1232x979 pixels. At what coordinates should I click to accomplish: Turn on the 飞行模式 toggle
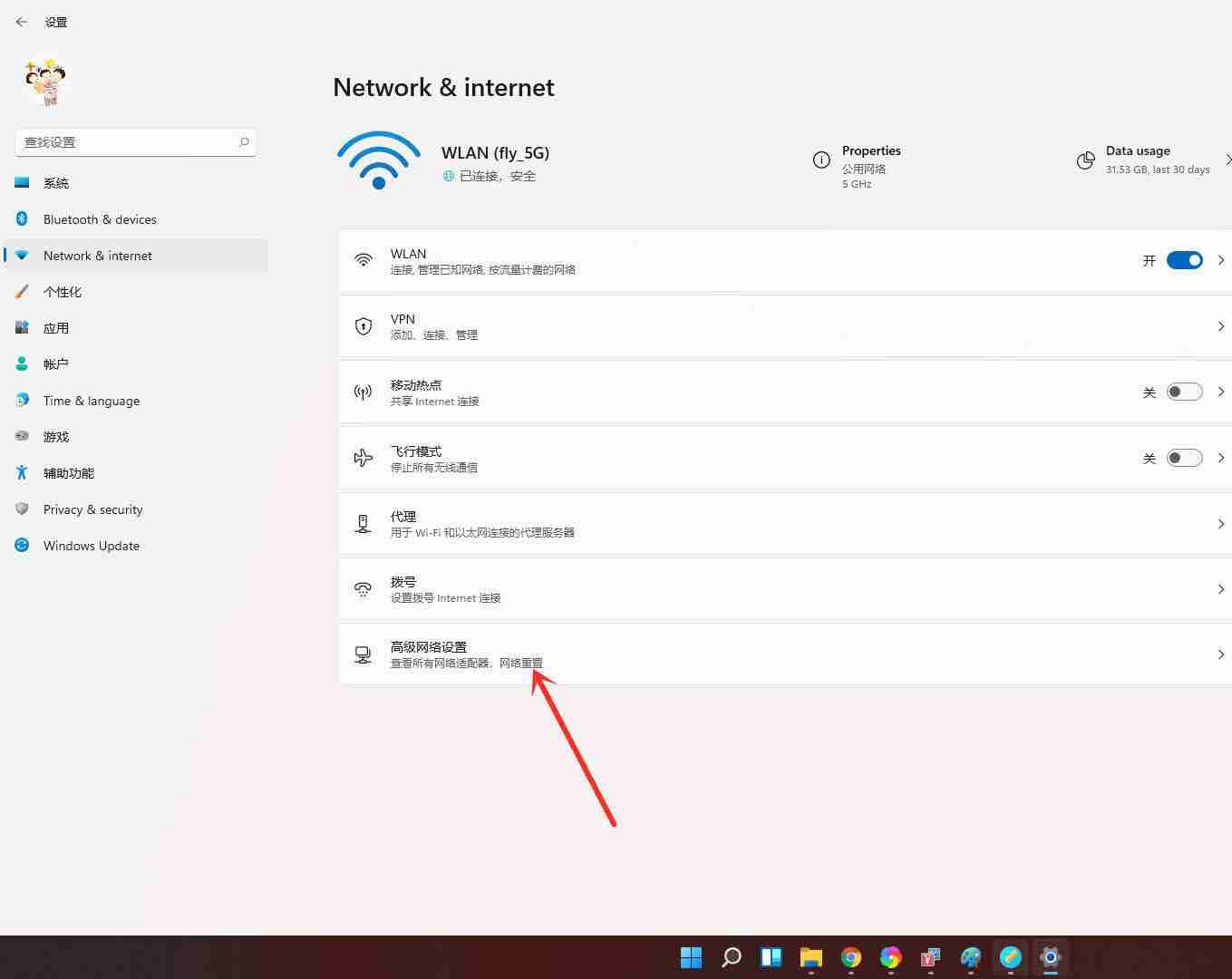[1184, 458]
